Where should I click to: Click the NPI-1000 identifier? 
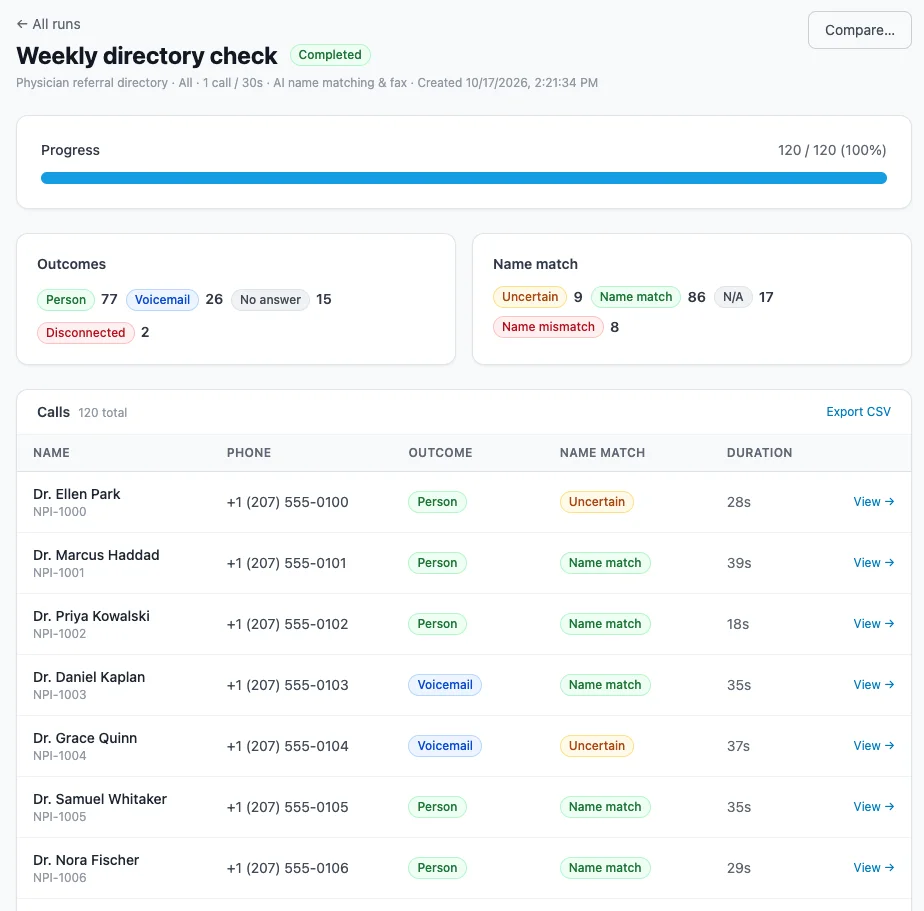60,512
